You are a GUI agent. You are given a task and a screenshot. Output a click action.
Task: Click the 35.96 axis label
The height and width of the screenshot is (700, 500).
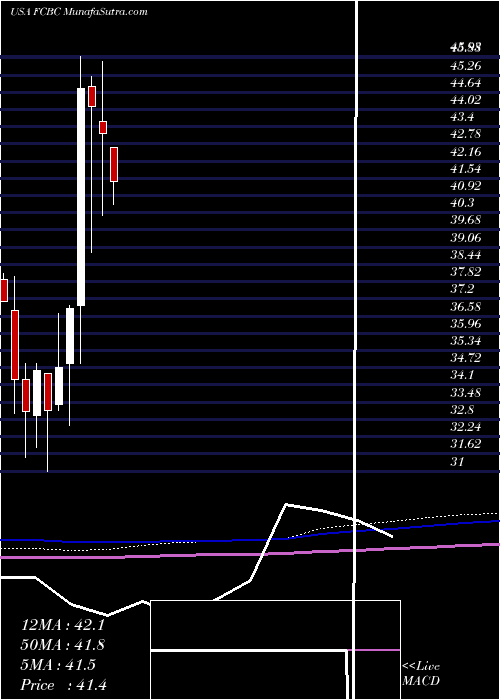coord(466,324)
